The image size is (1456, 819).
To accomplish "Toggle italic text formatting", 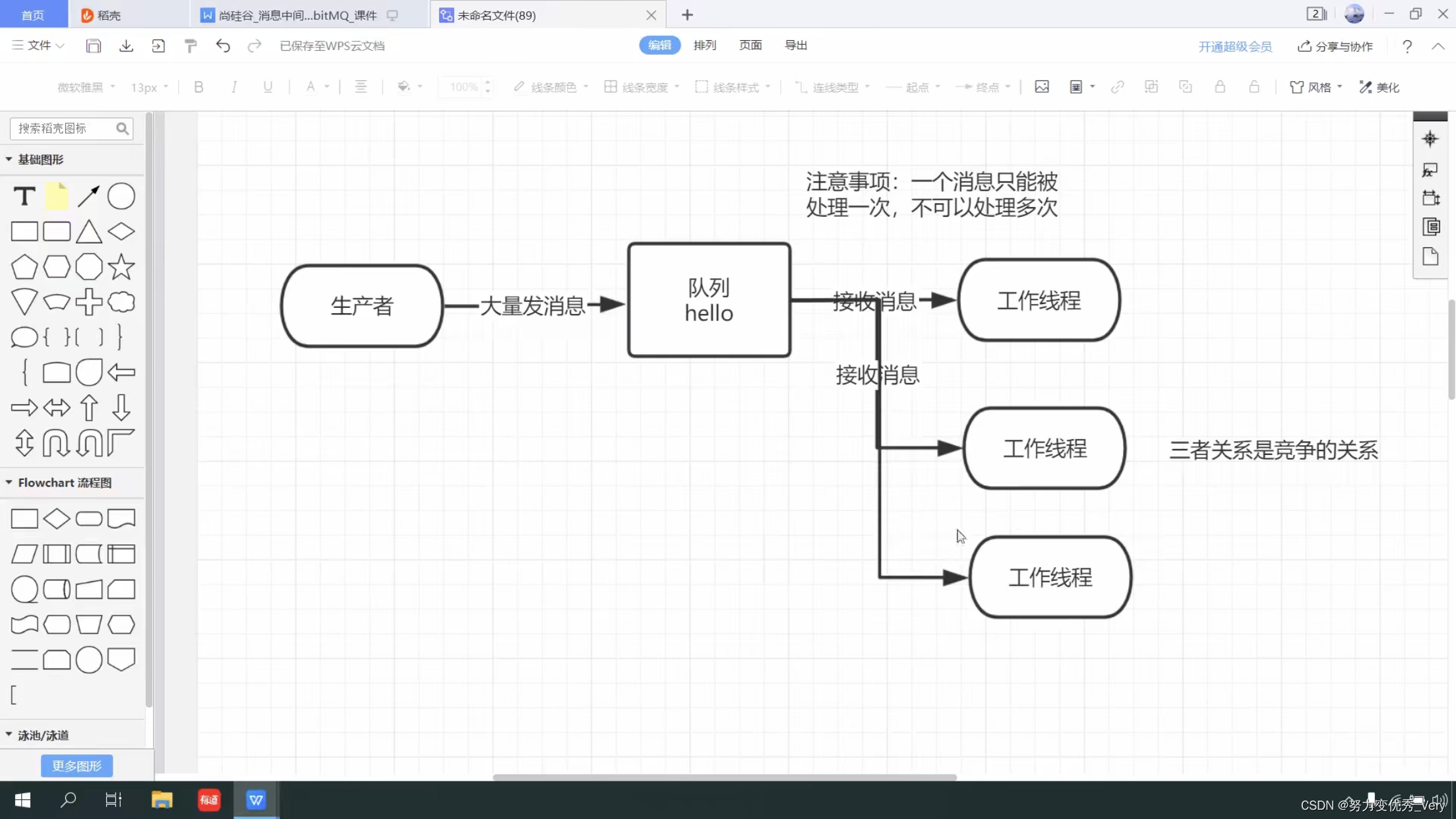I will (x=233, y=87).
